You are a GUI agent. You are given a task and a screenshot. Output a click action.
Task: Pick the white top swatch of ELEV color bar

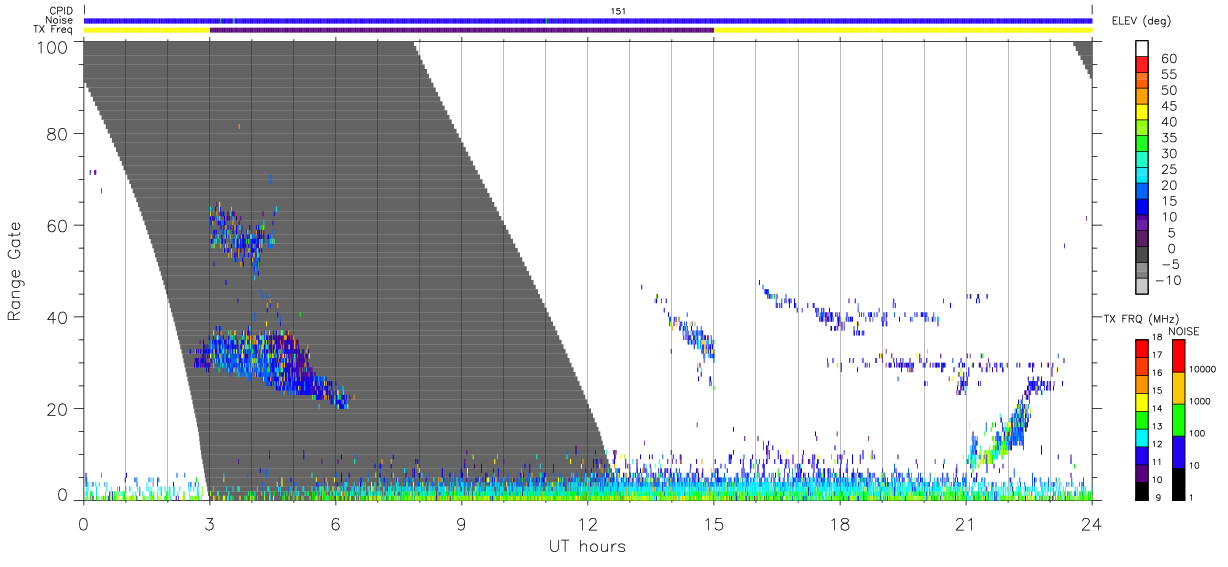[1142, 47]
